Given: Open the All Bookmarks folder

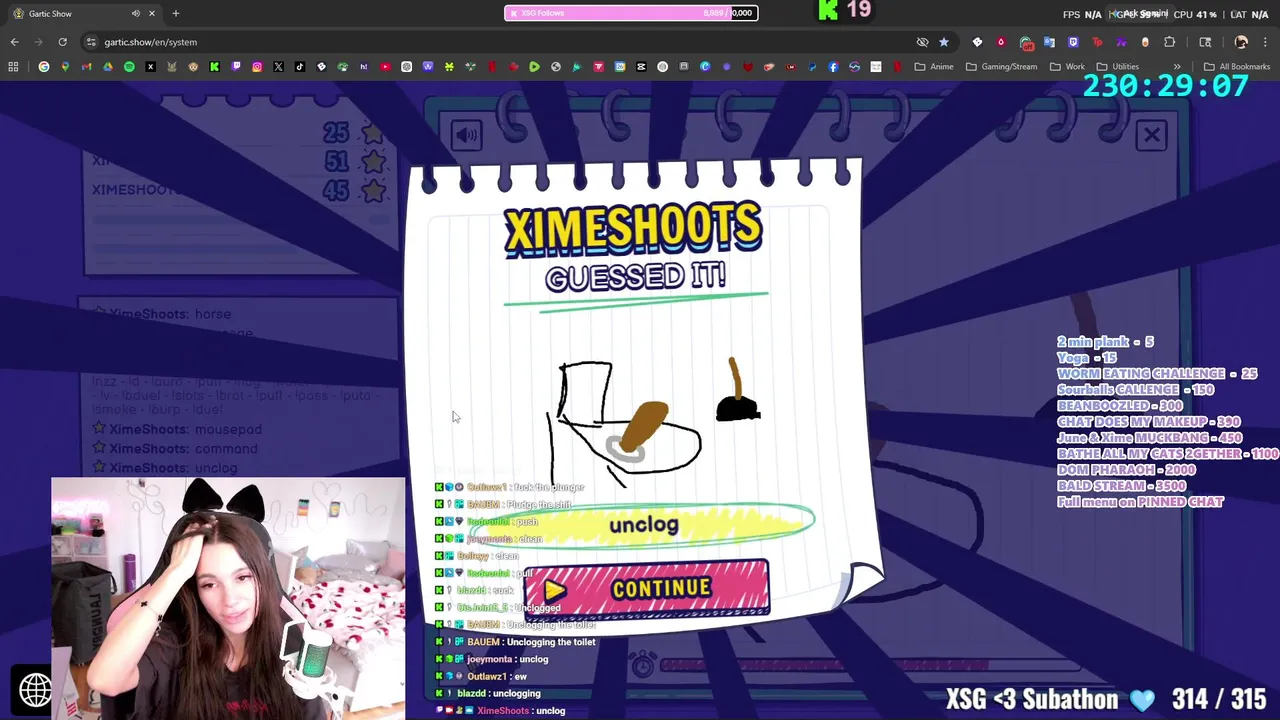Looking at the screenshot, I should (1237, 67).
